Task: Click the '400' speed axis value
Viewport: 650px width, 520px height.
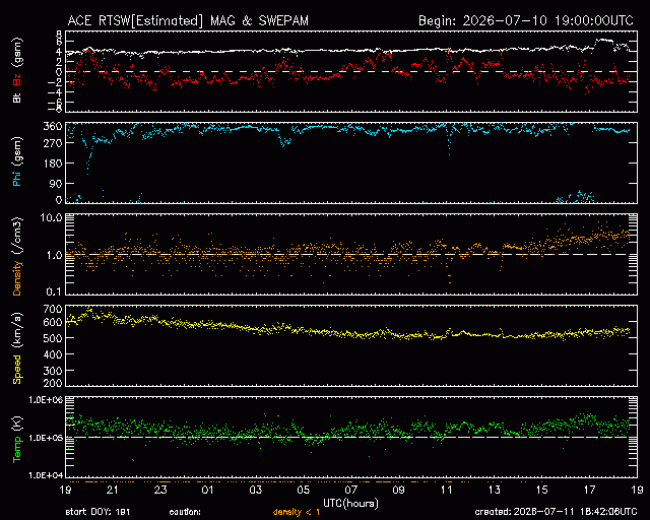Action: [x=53, y=355]
